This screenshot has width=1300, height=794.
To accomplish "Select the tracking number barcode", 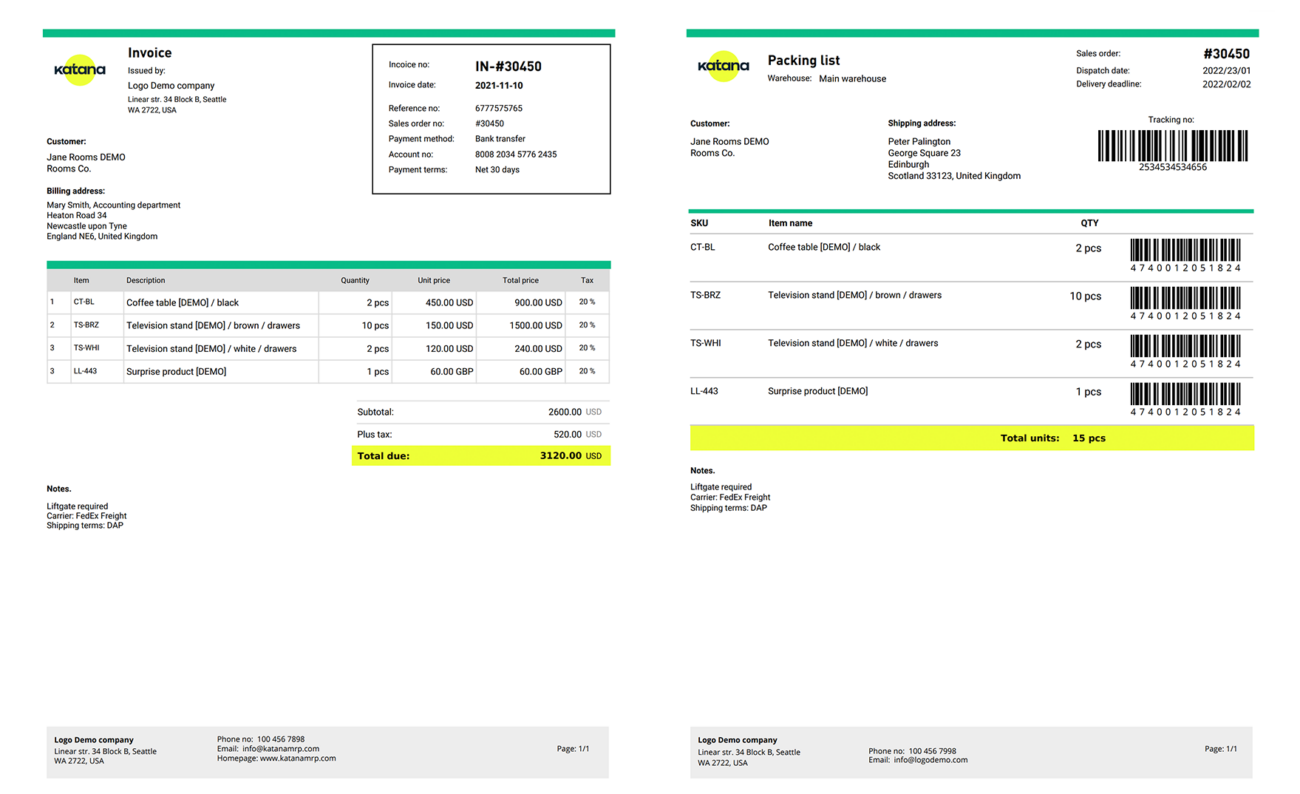I will (x=1173, y=146).
